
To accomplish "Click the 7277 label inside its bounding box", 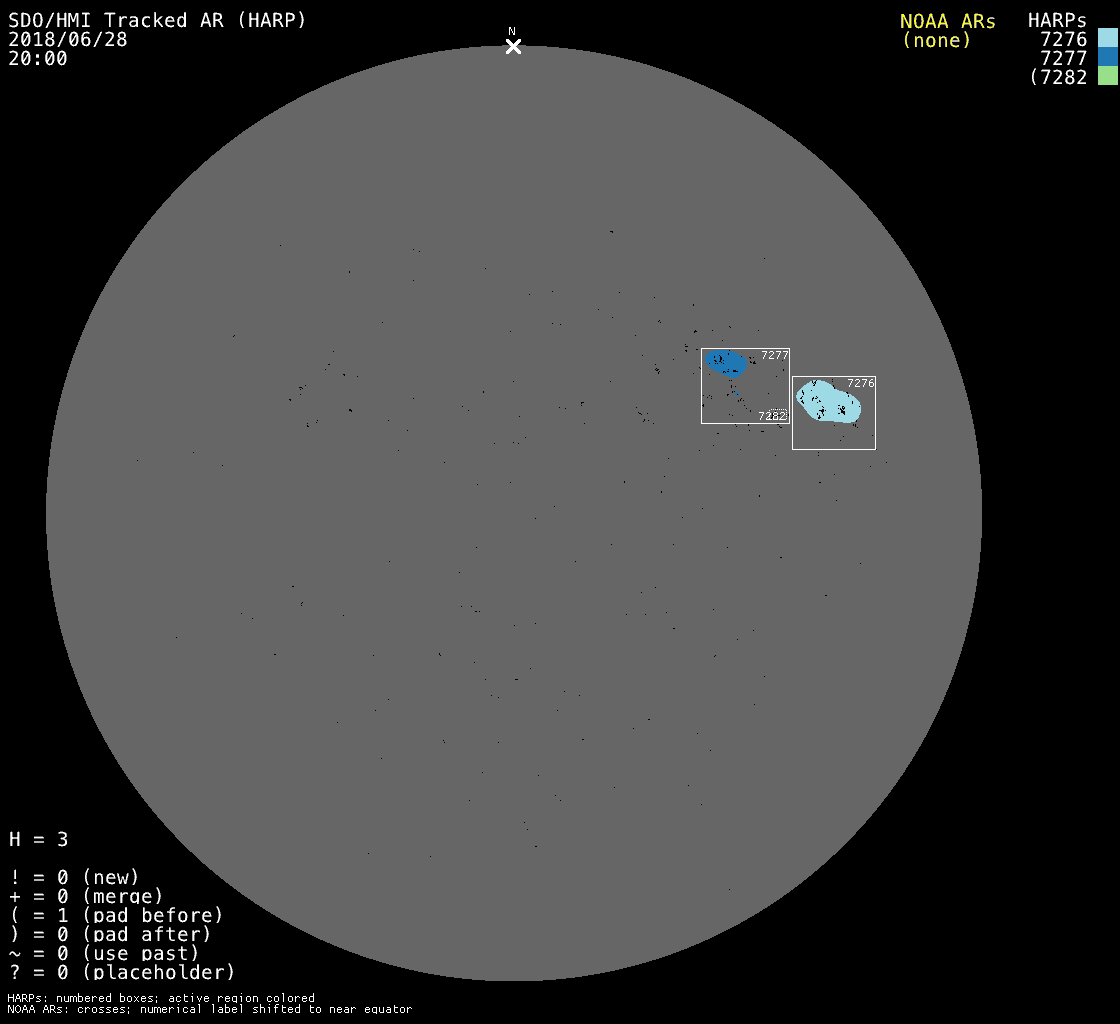I will coord(774,355).
